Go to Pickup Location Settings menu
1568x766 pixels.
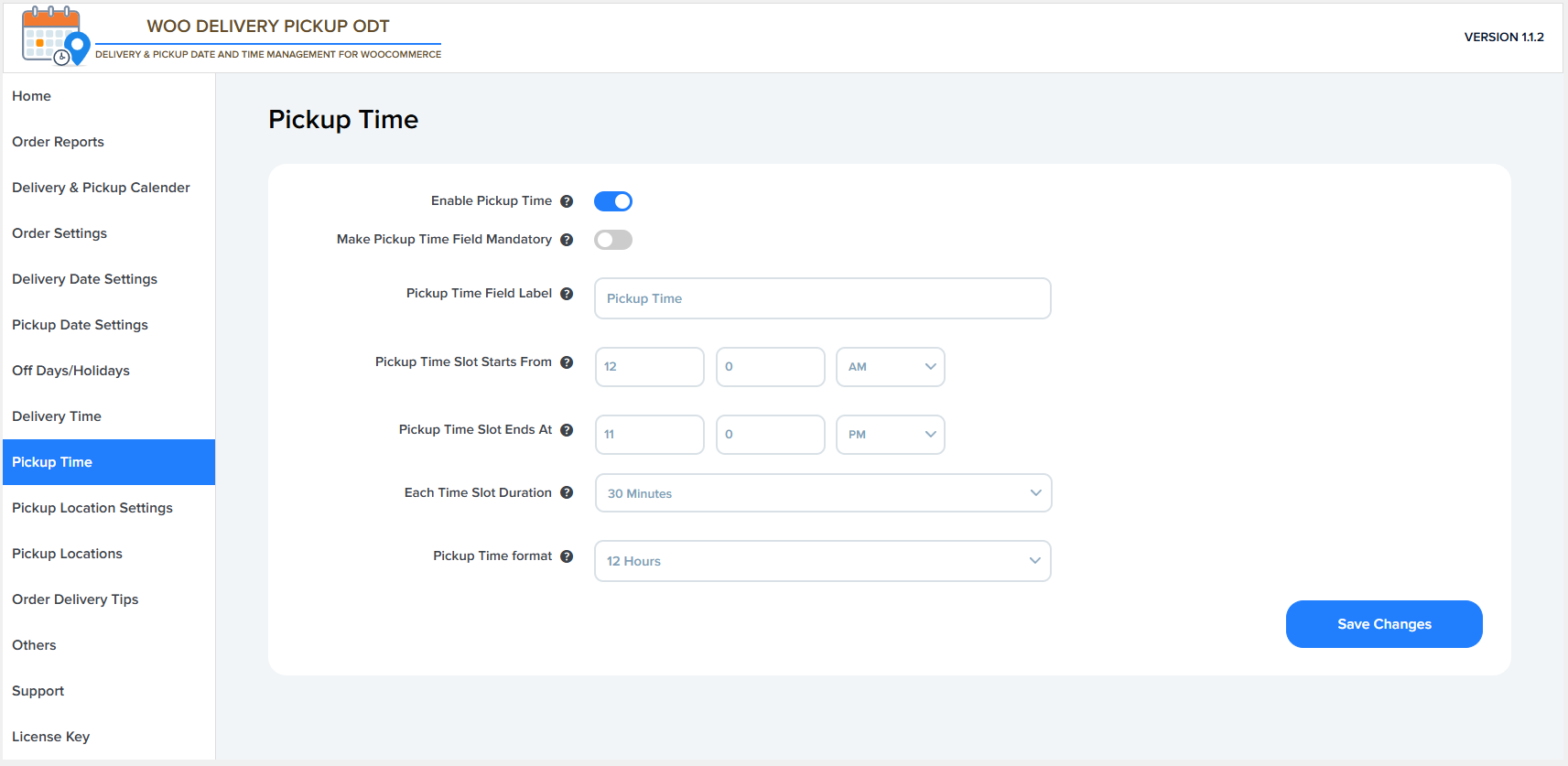pos(92,508)
